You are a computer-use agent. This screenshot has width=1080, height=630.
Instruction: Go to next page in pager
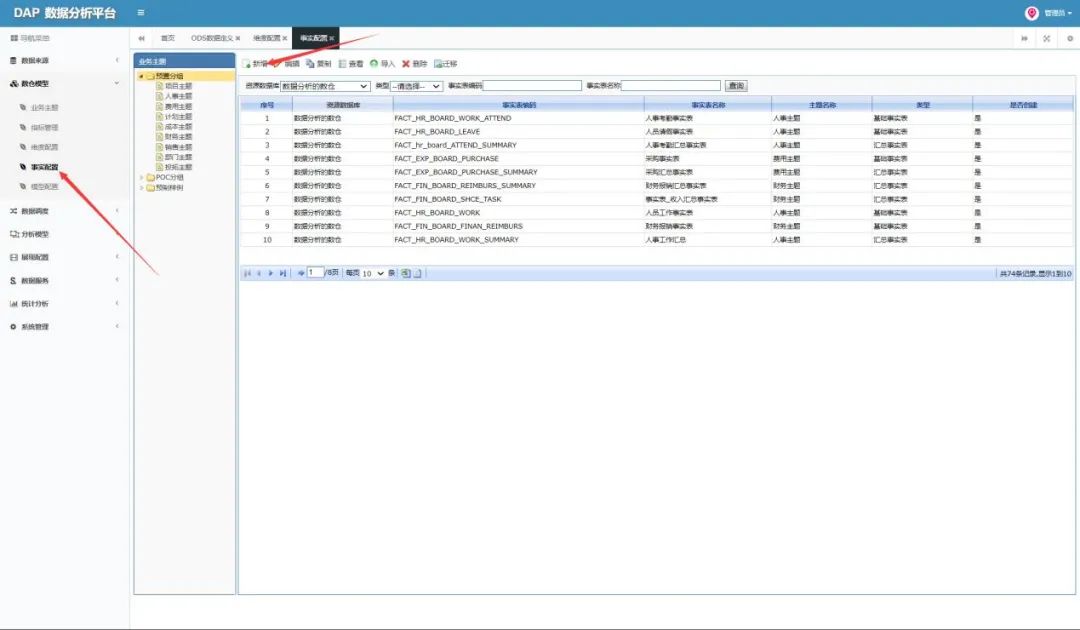tap(271, 273)
